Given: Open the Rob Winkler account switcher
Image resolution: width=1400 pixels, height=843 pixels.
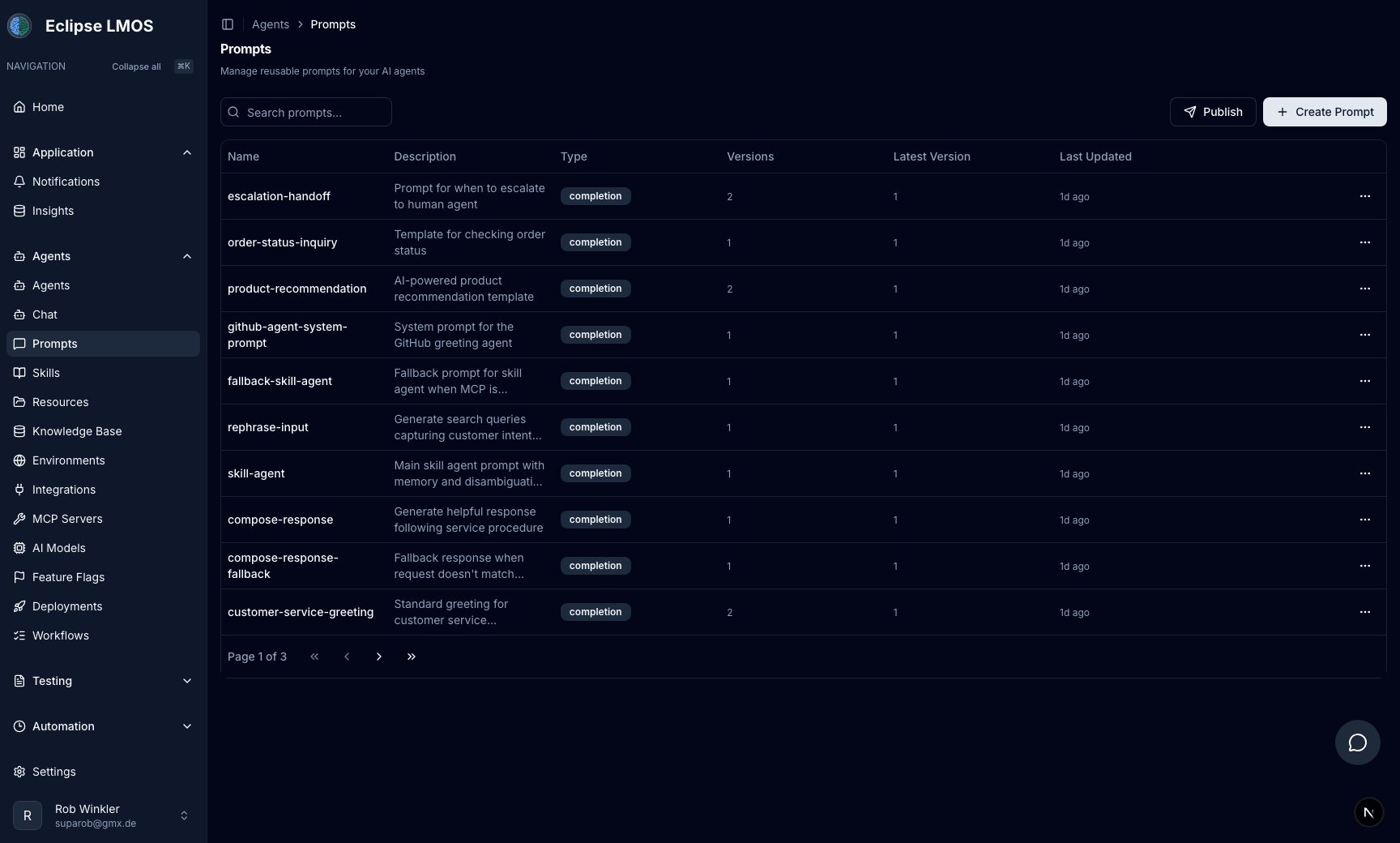Looking at the screenshot, I should (103, 815).
